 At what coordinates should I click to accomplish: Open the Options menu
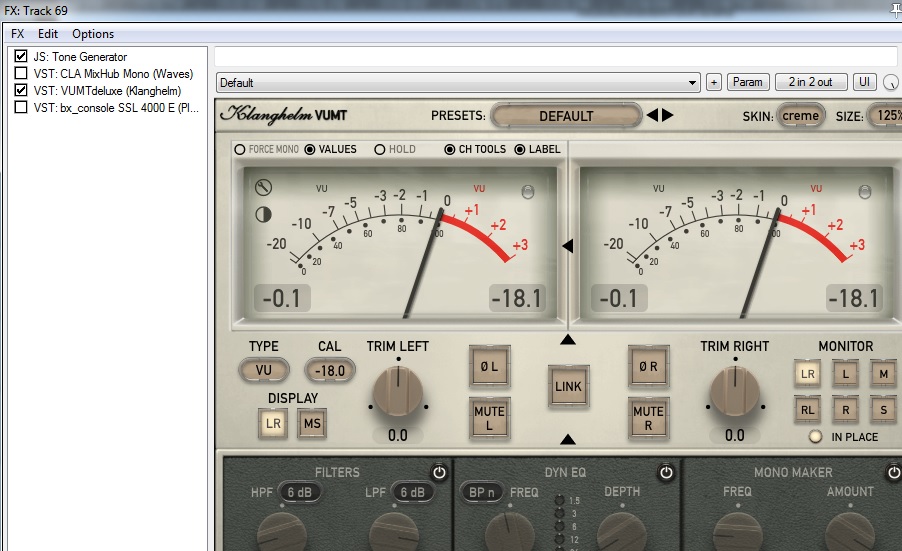coord(93,34)
